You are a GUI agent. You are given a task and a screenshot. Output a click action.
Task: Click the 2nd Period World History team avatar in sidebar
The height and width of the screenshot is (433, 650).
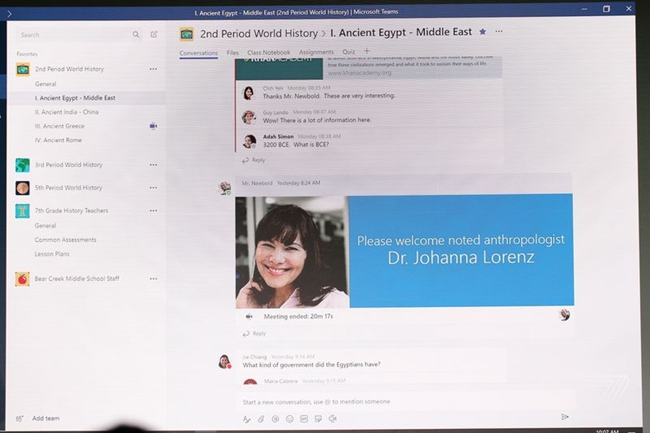point(23,69)
